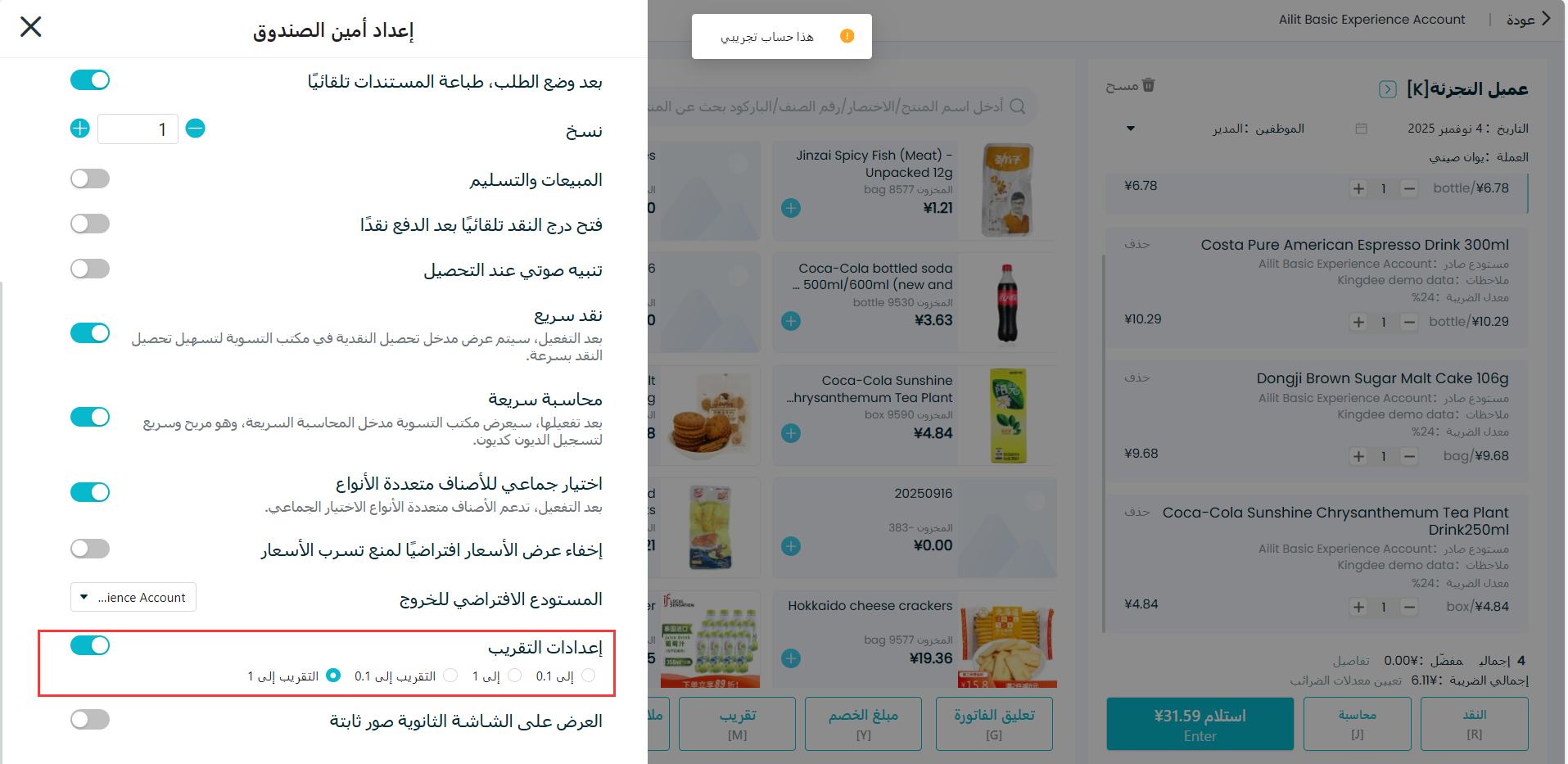Click the search magnifier icon

click(1018, 106)
